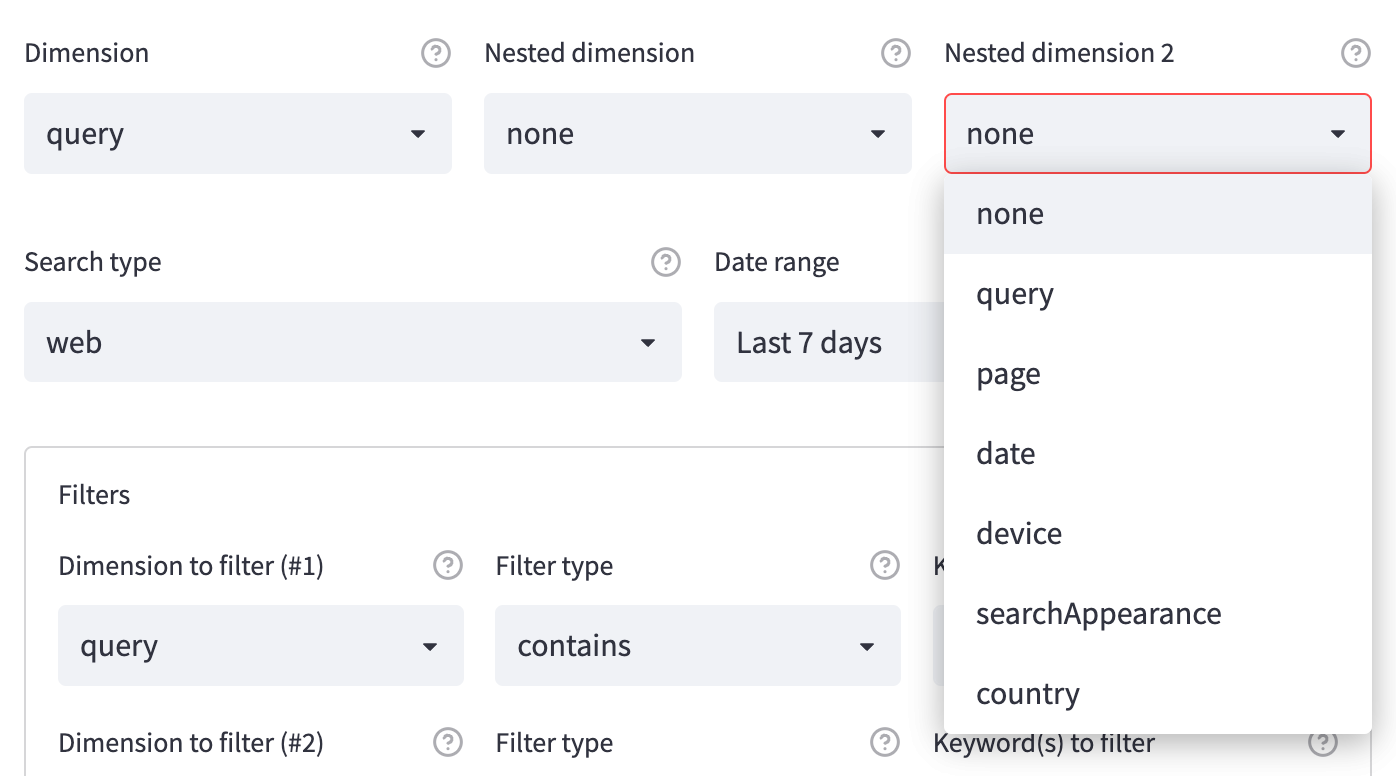Show help for Dimension to filter (#2)
The image size is (1396, 776).
tap(447, 743)
